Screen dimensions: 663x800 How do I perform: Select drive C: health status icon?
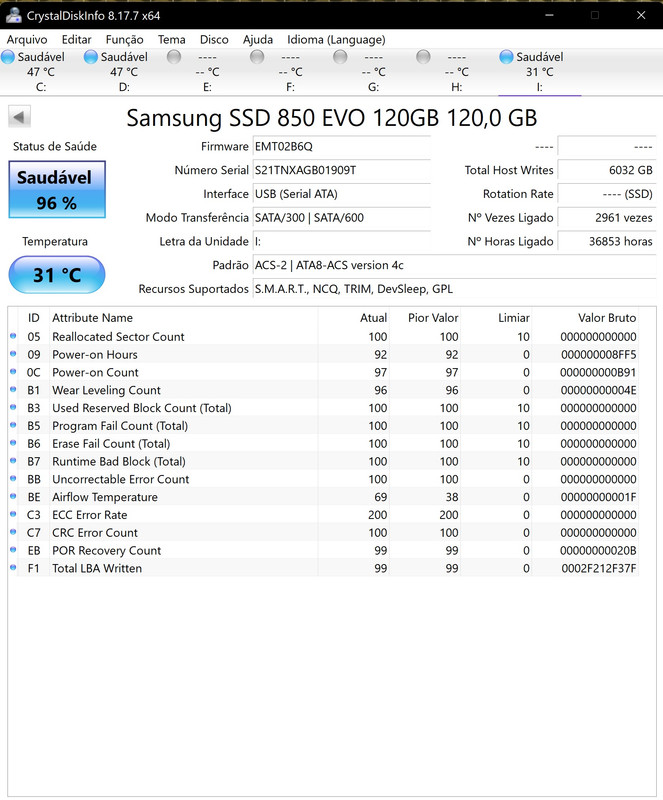(x=8, y=57)
